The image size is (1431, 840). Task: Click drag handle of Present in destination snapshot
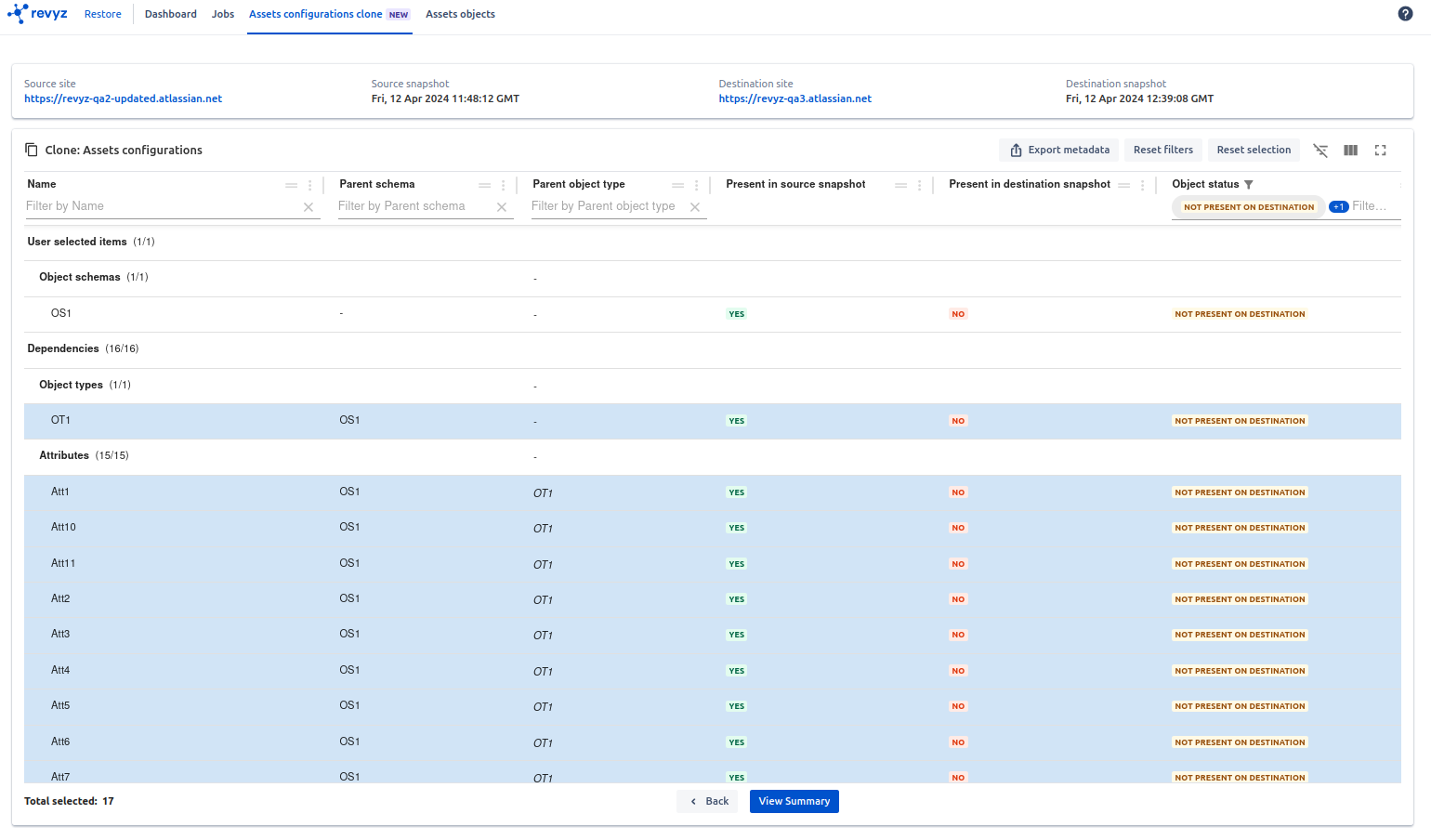tap(1124, 185)
